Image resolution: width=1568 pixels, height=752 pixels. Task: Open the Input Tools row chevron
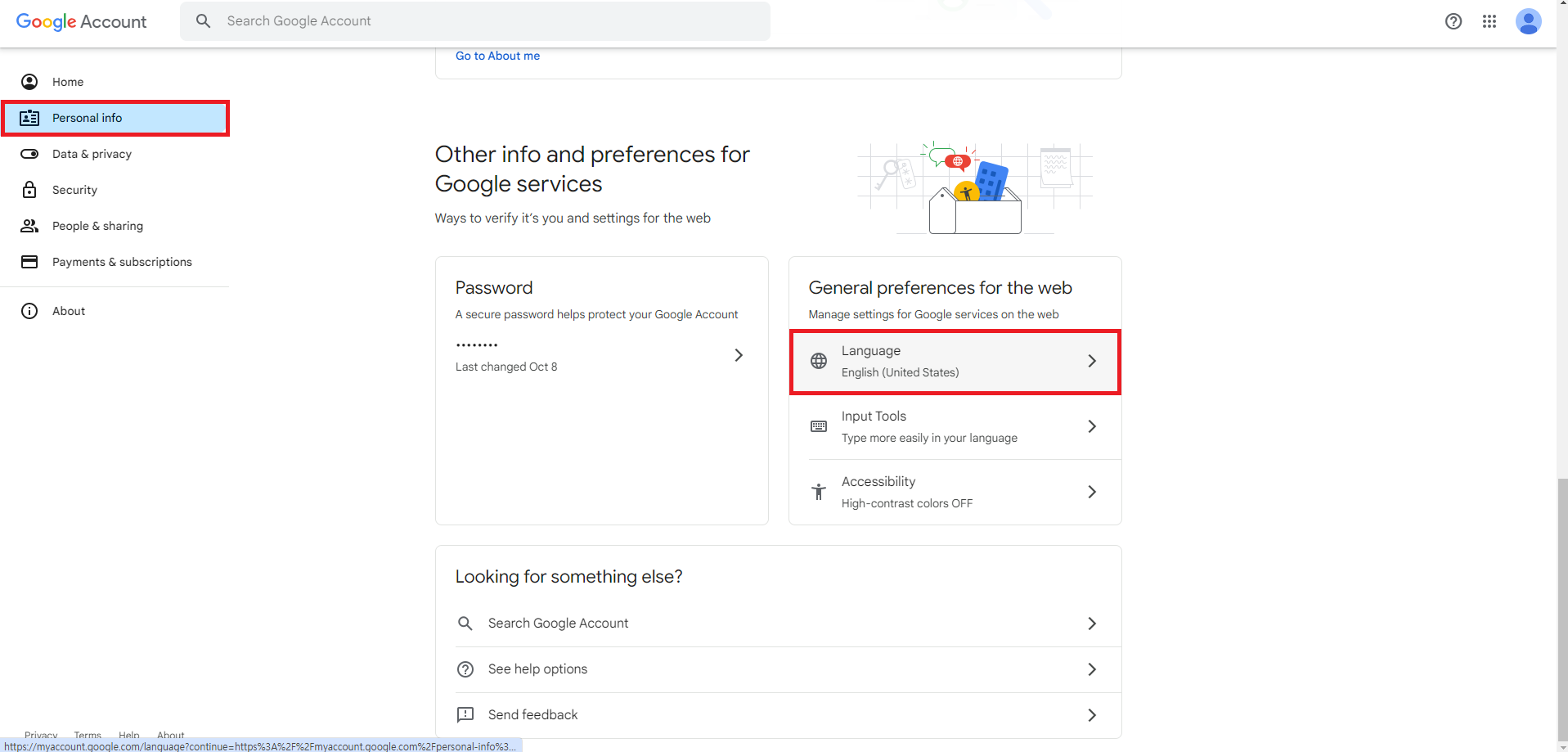(1092, 426)
